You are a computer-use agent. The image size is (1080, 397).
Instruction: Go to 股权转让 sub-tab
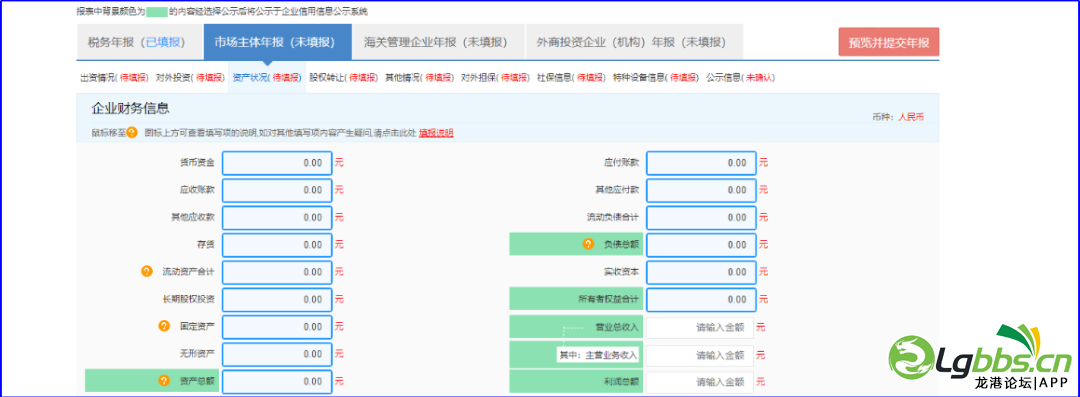point(343,78)
